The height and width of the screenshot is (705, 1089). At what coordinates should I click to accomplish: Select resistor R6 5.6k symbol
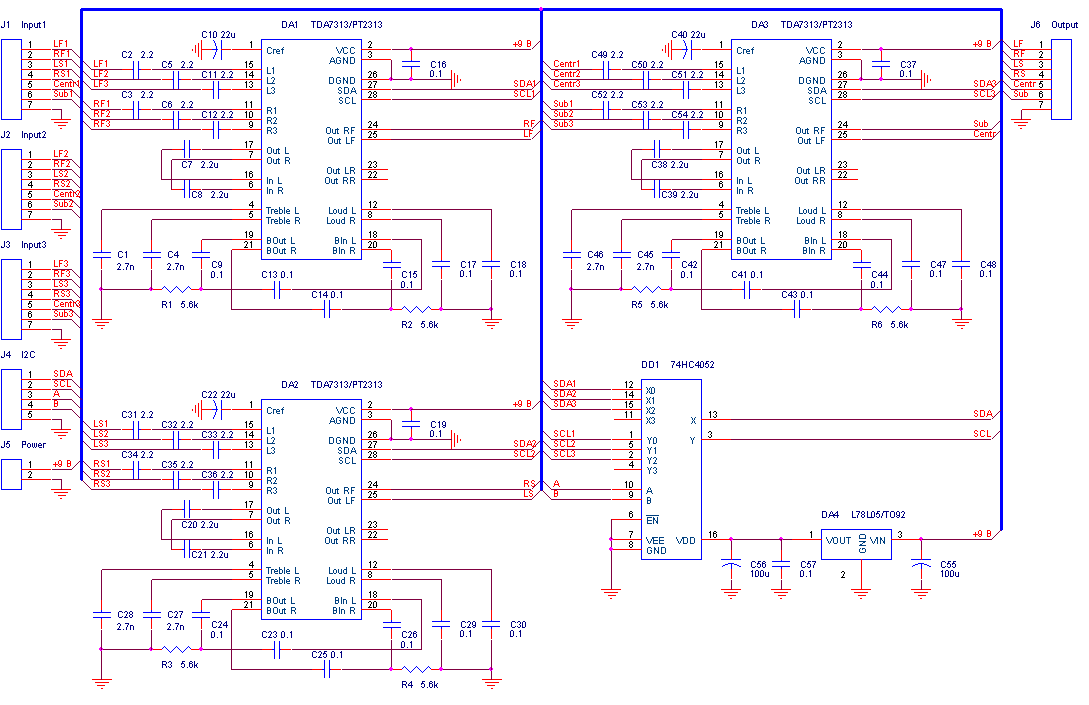pyautogui.click(x=886, y=309)
